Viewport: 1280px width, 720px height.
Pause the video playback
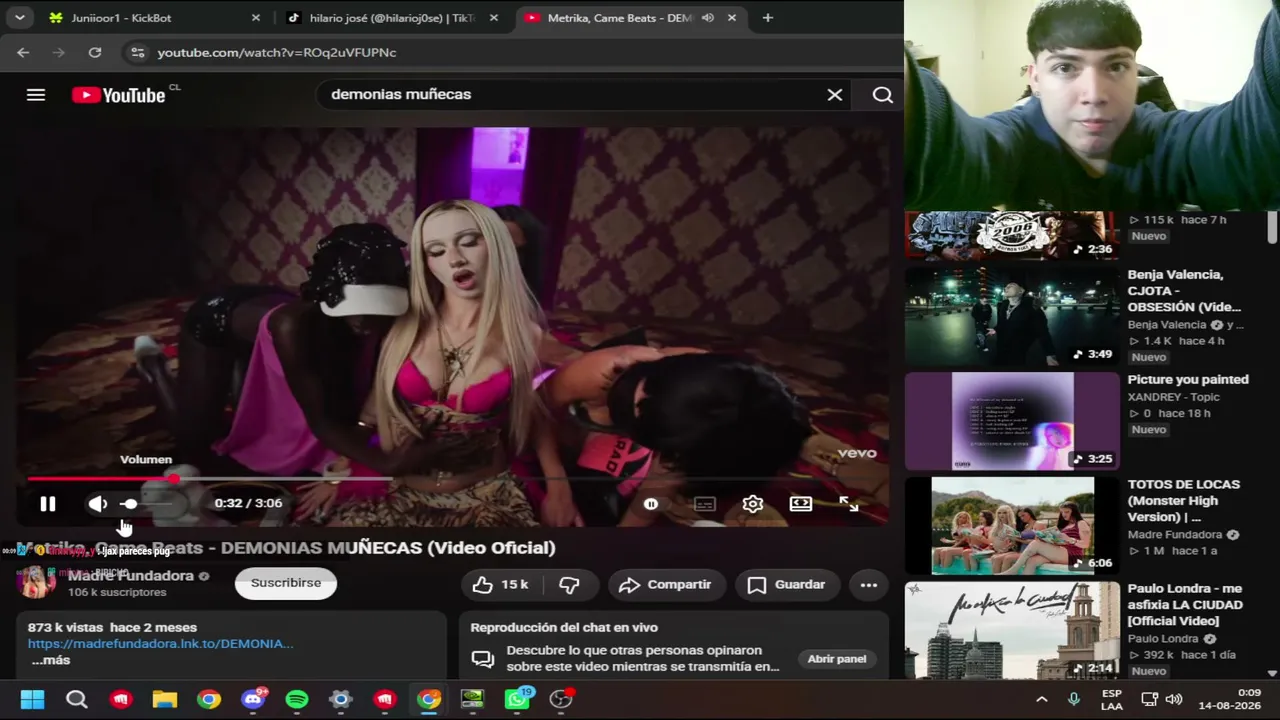point(48,504)
